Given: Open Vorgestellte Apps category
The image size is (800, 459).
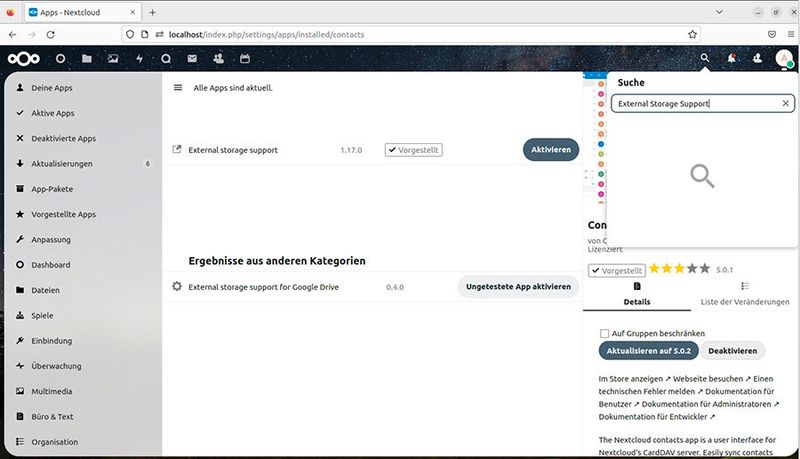Looking at the screenshot, I should (x=84, y=214).
